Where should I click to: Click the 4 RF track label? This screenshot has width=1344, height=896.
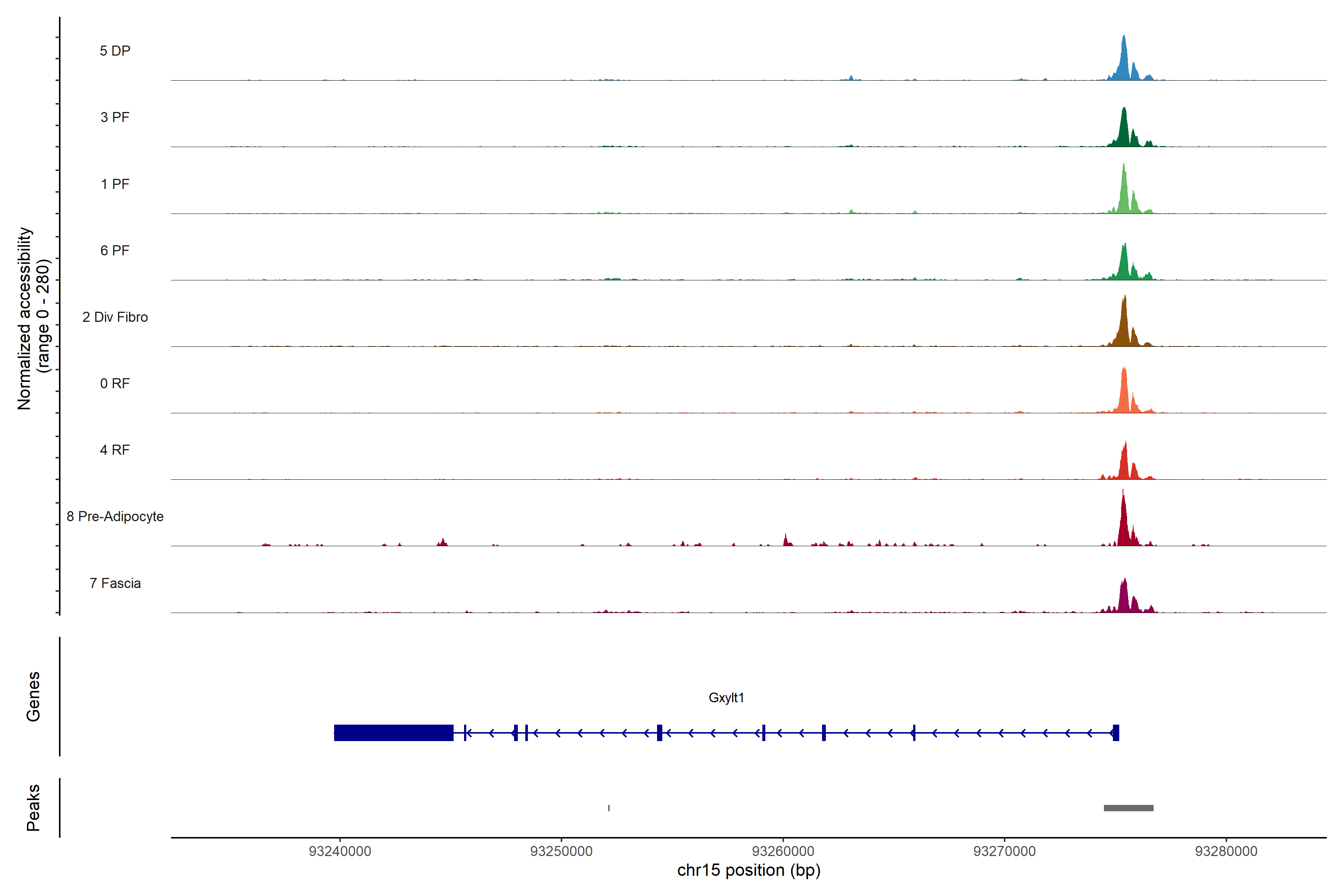pos(115,450)
